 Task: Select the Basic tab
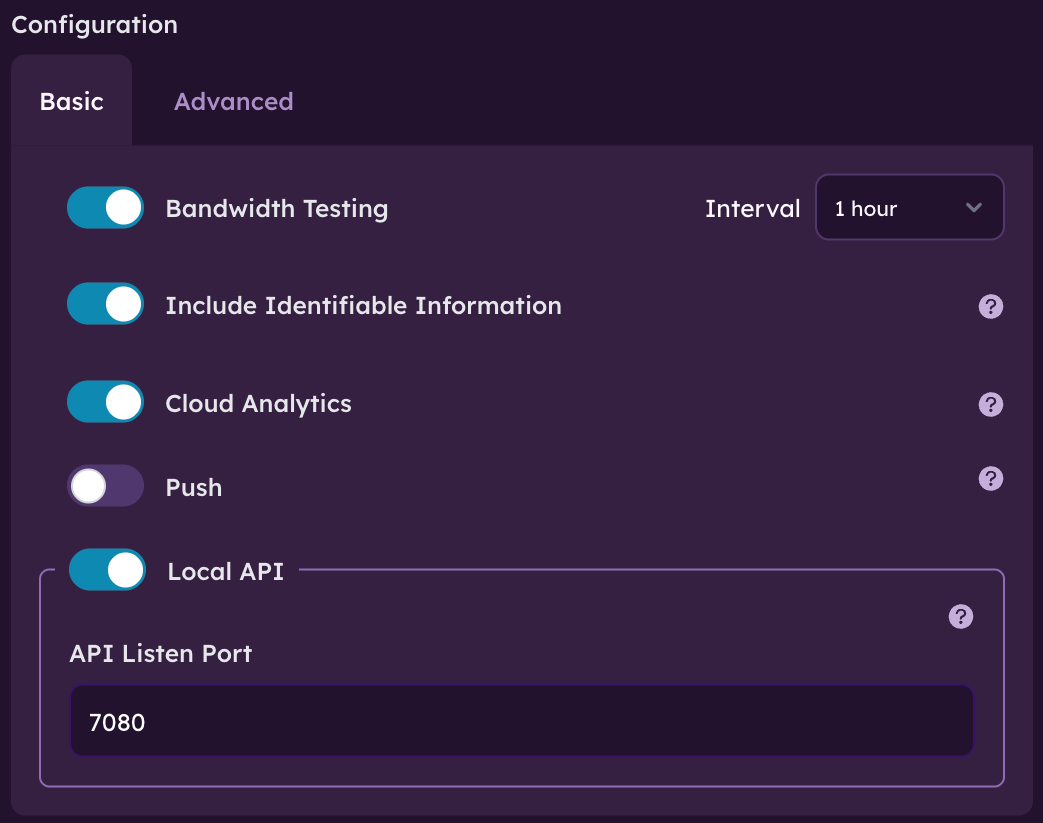tap(71, 102)
